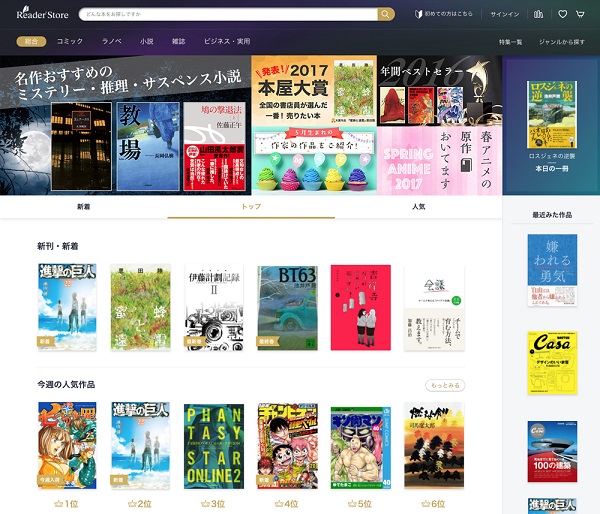This screenshot has height=514, width=600.
Task: Open 進撃の巨人 in recently viewed sidebar
Action: click(552, 506)
